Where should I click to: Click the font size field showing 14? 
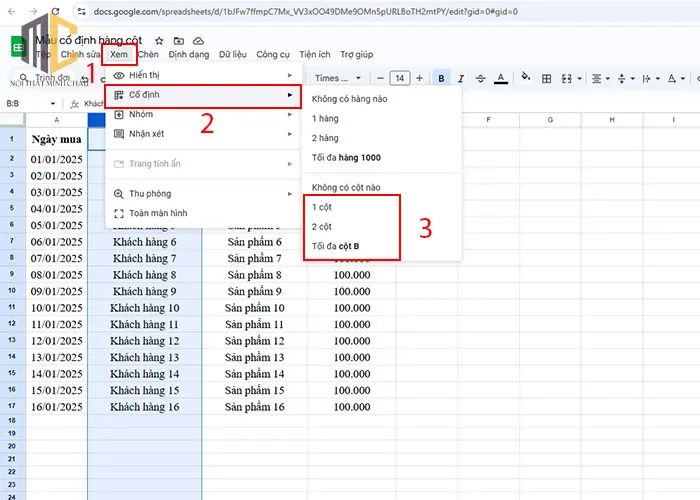400,78
